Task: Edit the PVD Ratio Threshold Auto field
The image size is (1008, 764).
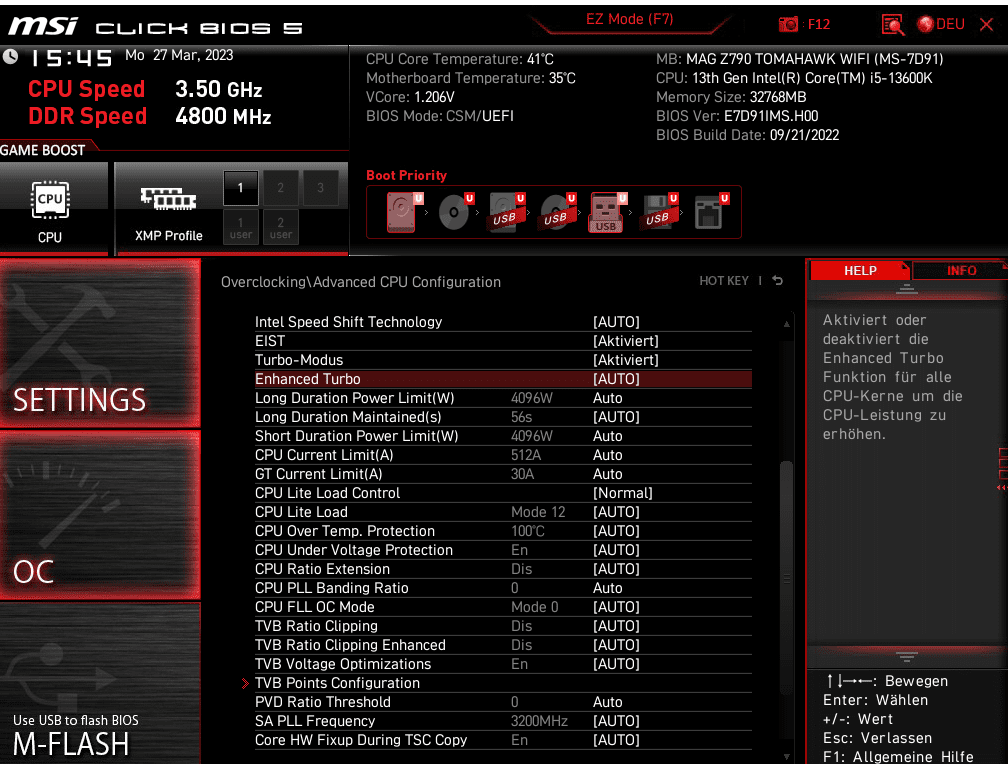Action: tap(608, 702)
